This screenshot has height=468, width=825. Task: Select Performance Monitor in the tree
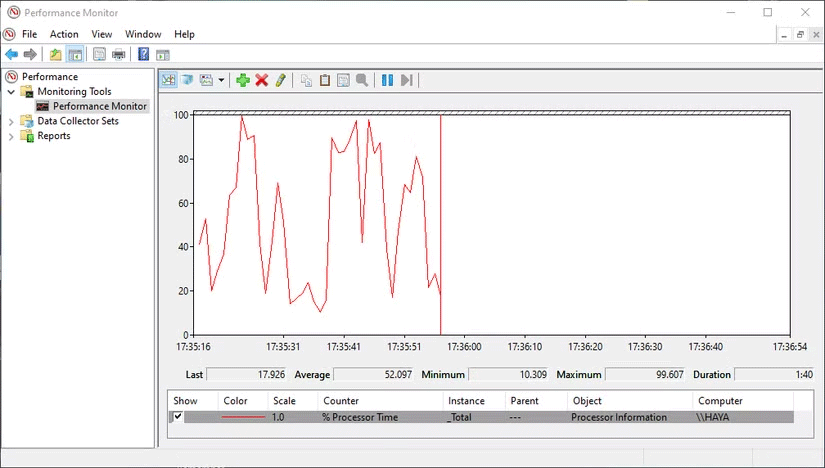click(99, 106)
